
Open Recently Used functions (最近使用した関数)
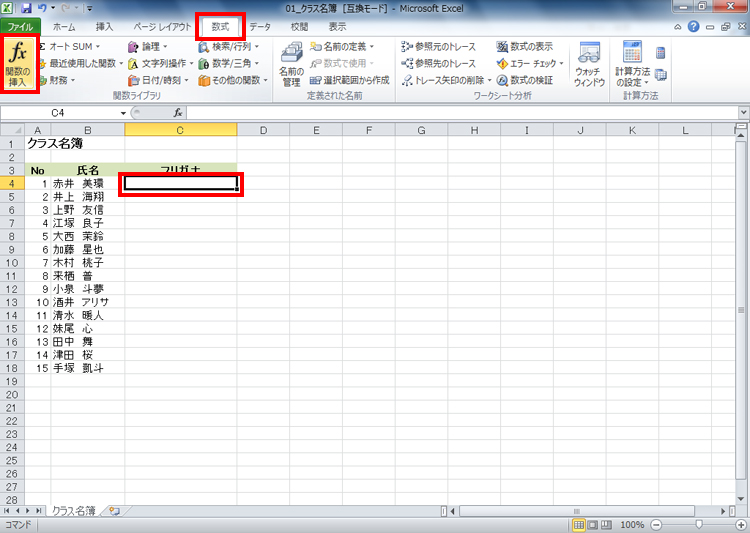(81, 63)
